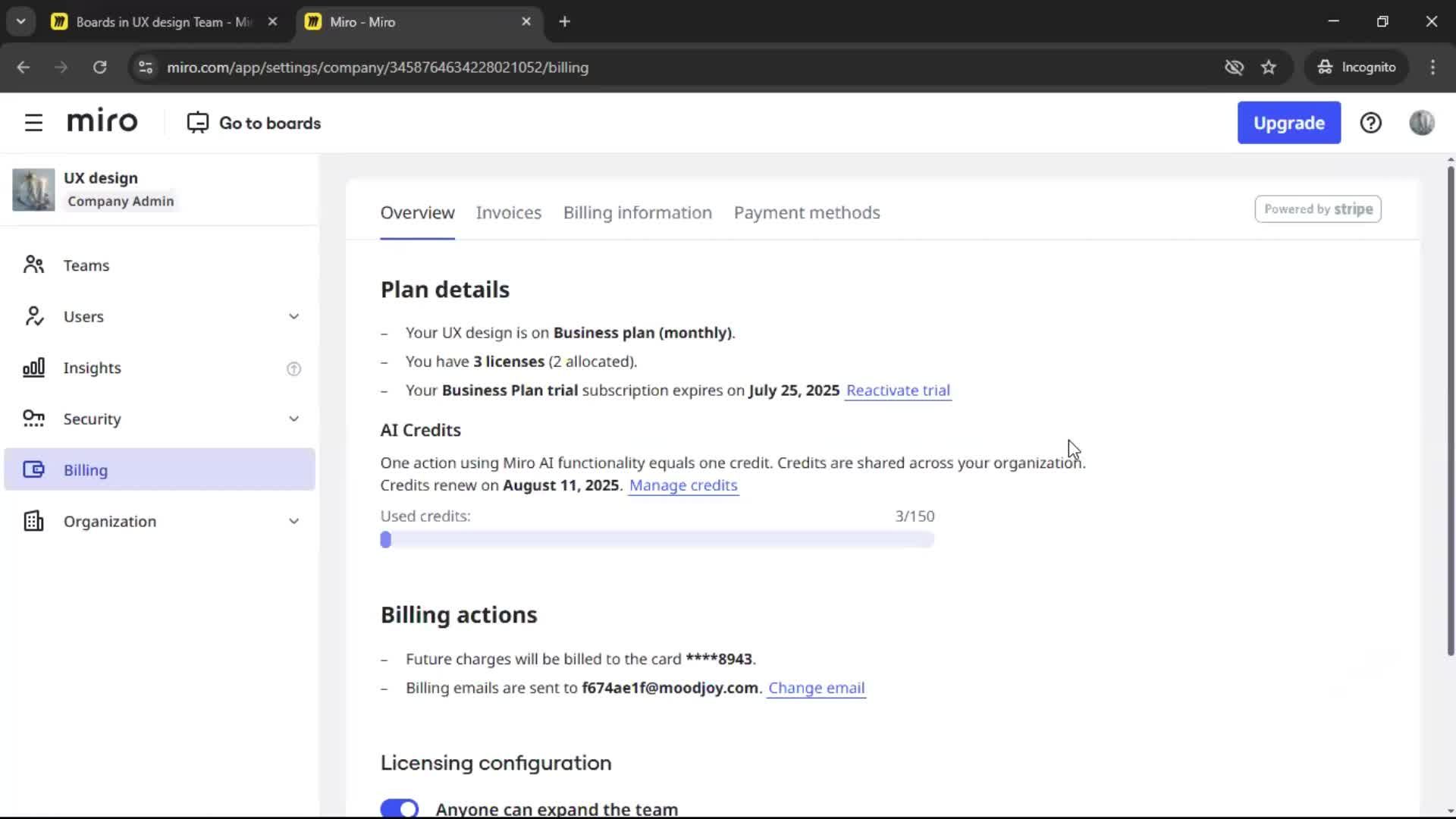
Task: Open the Payment methods tab
Action: coord(806,213)
